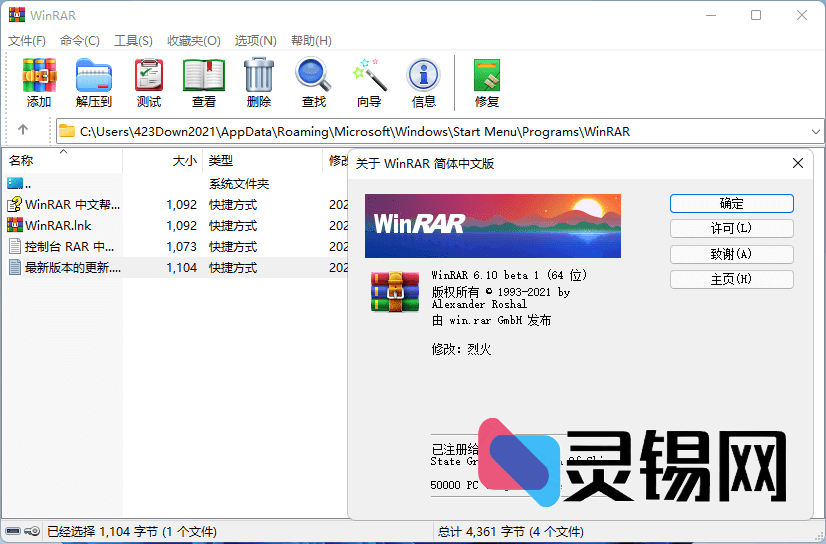Select the WinRAR.lnk file name
This screenshot has height=544, width=826.
(58, 225)
